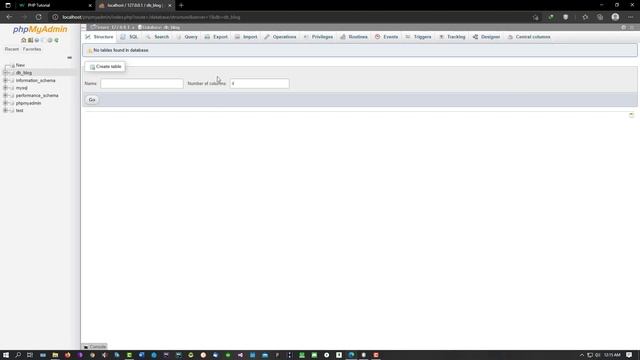
Task: Open mysql database
Action: click(22, 88)
